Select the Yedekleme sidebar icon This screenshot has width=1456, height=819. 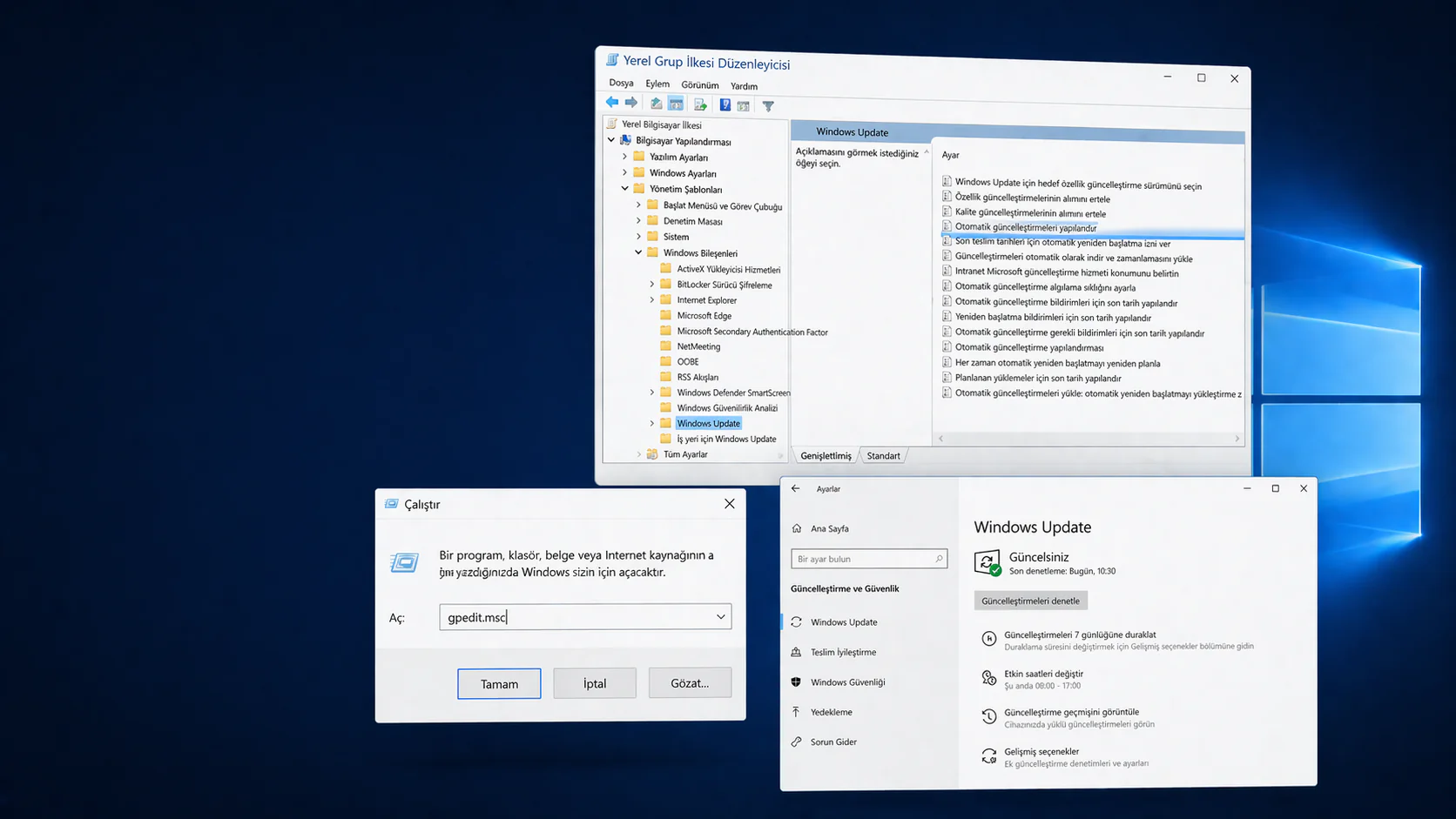click(796, 712)
